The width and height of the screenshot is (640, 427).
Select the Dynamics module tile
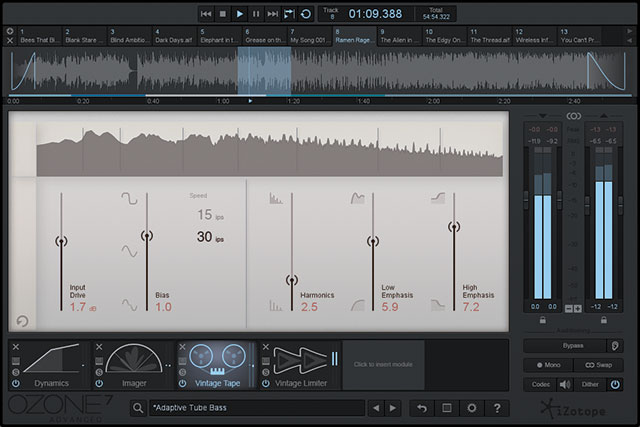click(x=50, y=361)
